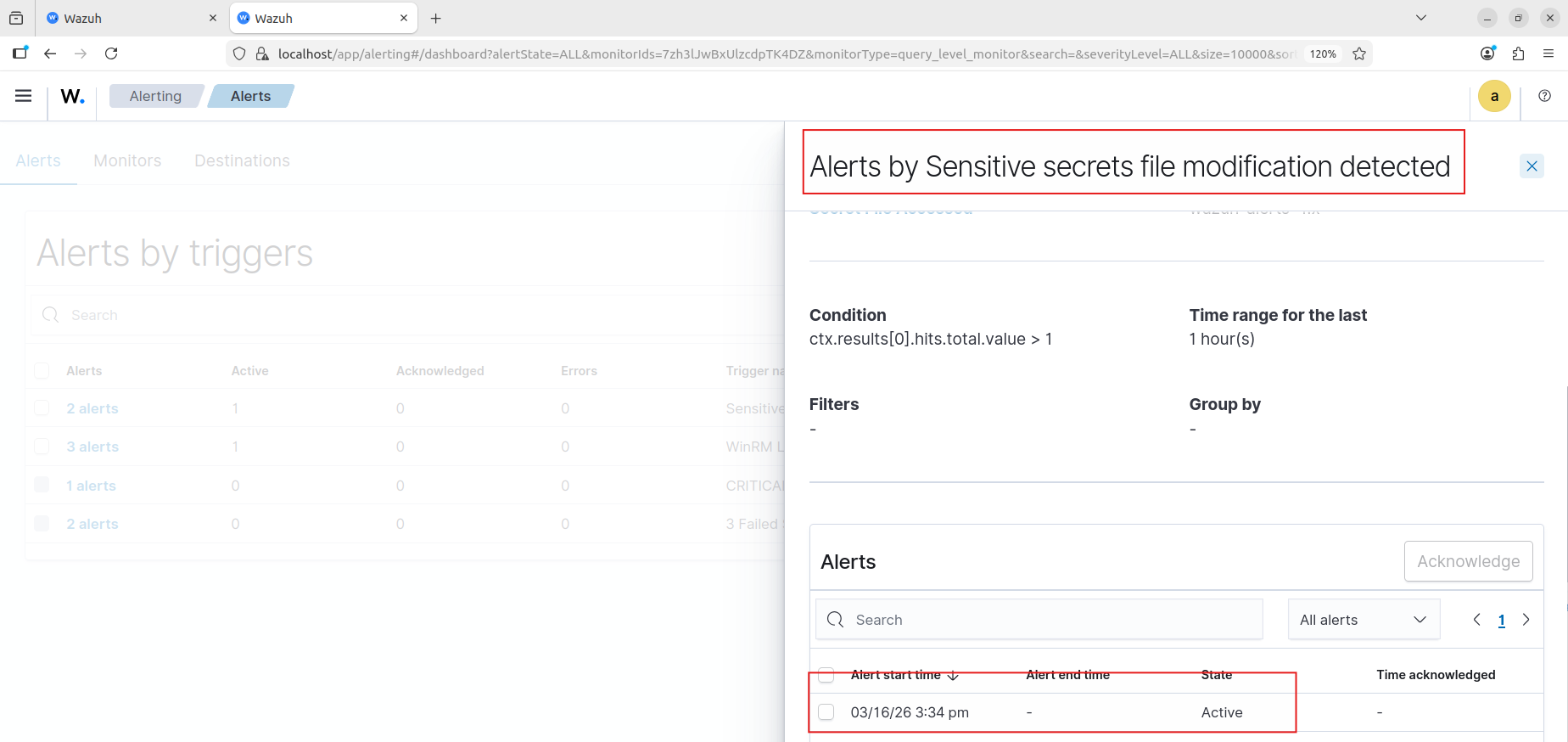This screenshot has width=1568, height=742.
Task: Select the 03/16/26 3:34 pm alert checkbox
Action: coord(826,712)
